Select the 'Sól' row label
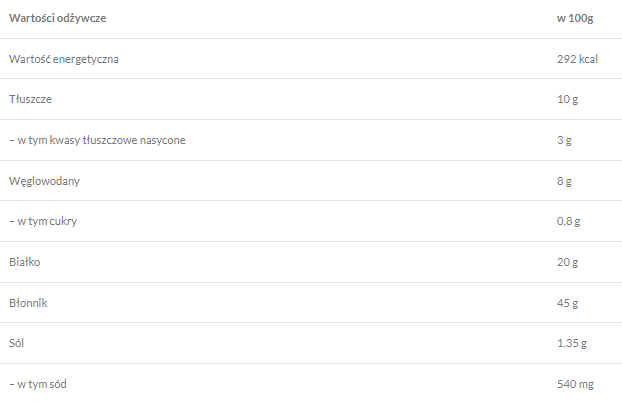Screen dimensions: 622x402 click(x=17, y=343)
